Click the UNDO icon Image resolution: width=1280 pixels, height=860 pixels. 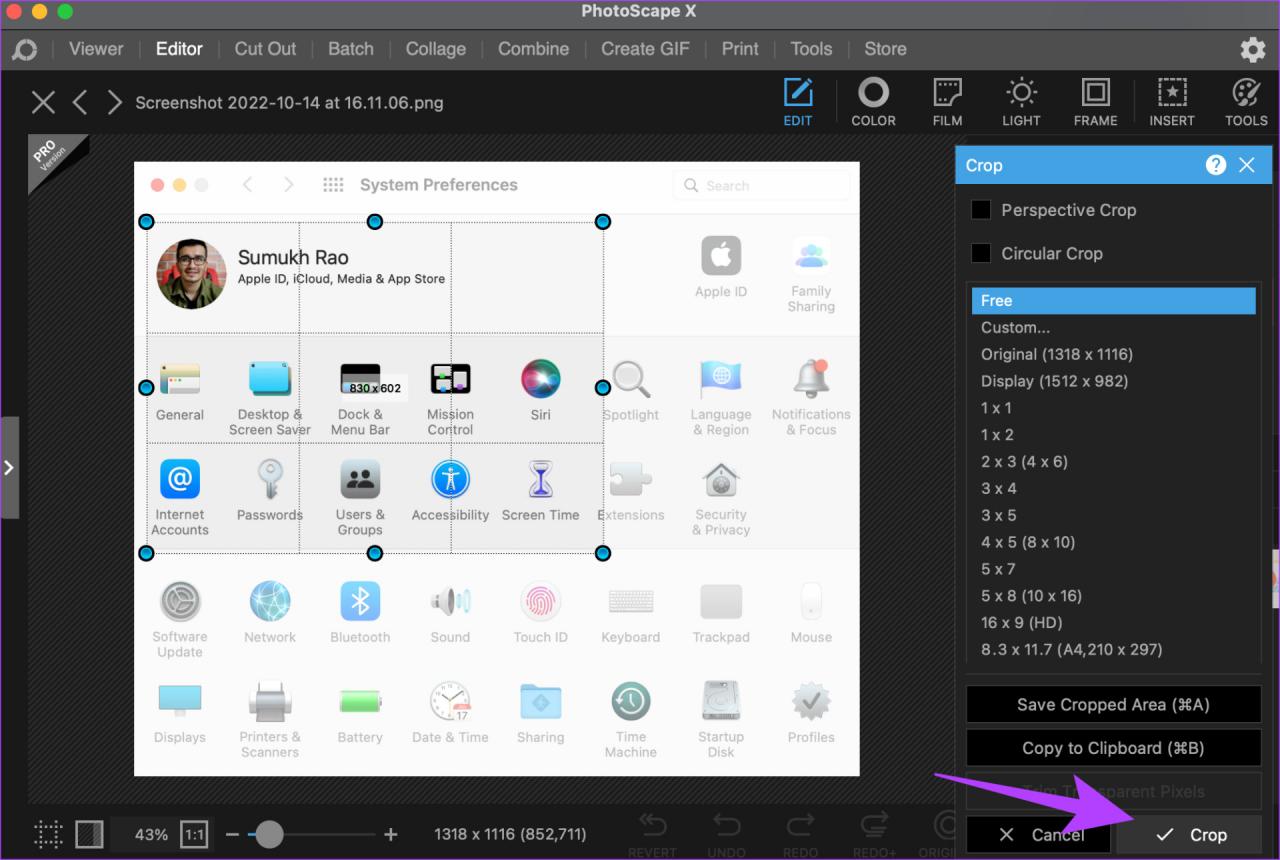coord(726,834)
